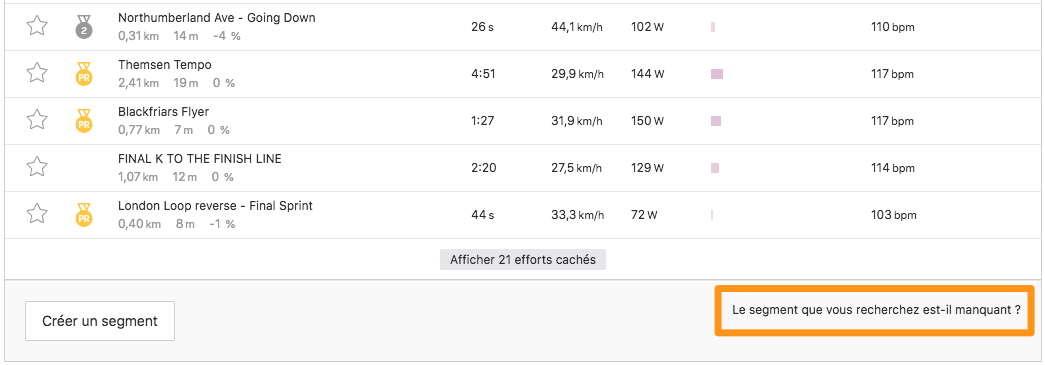Open the Themsen Tempo segment details

165,65
